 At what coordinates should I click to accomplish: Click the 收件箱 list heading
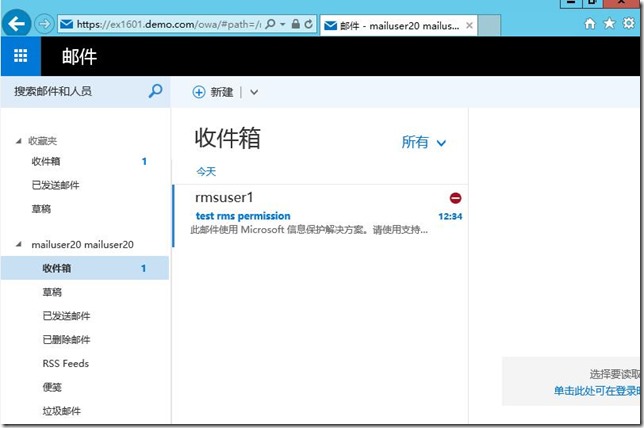[228, 138]
